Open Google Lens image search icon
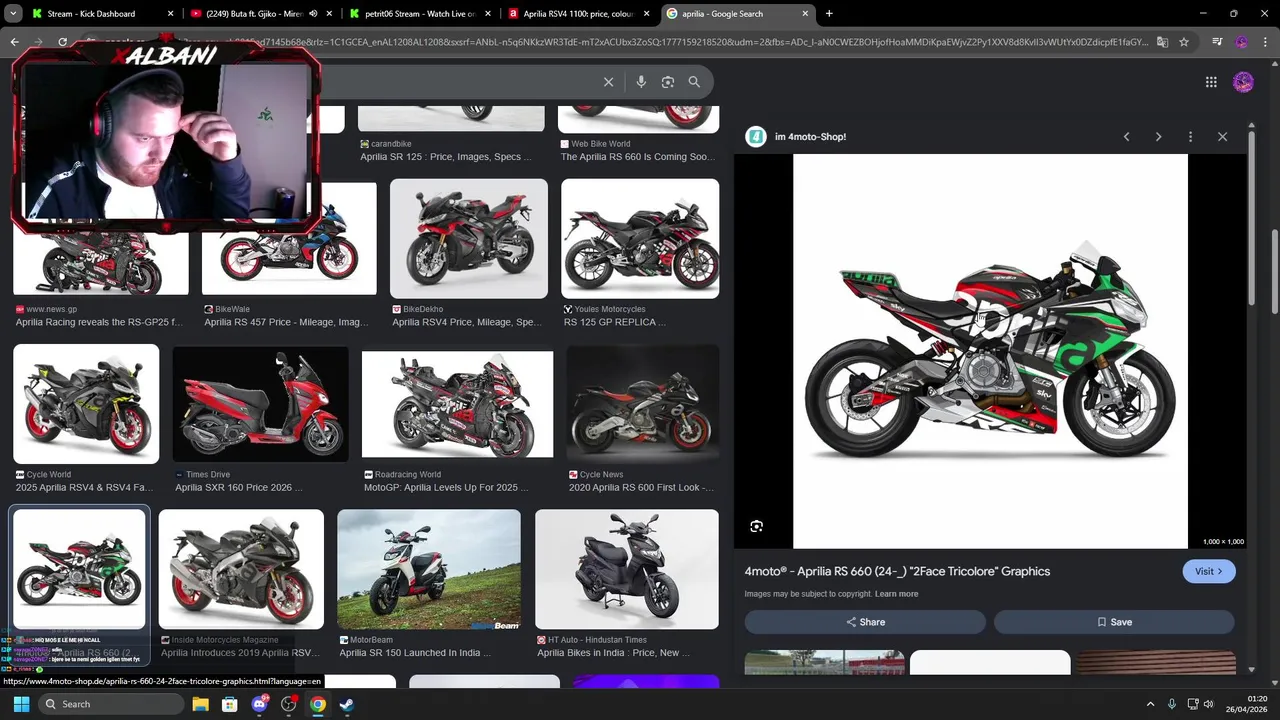Screen dimensions: 1280x720 (668, 82)
